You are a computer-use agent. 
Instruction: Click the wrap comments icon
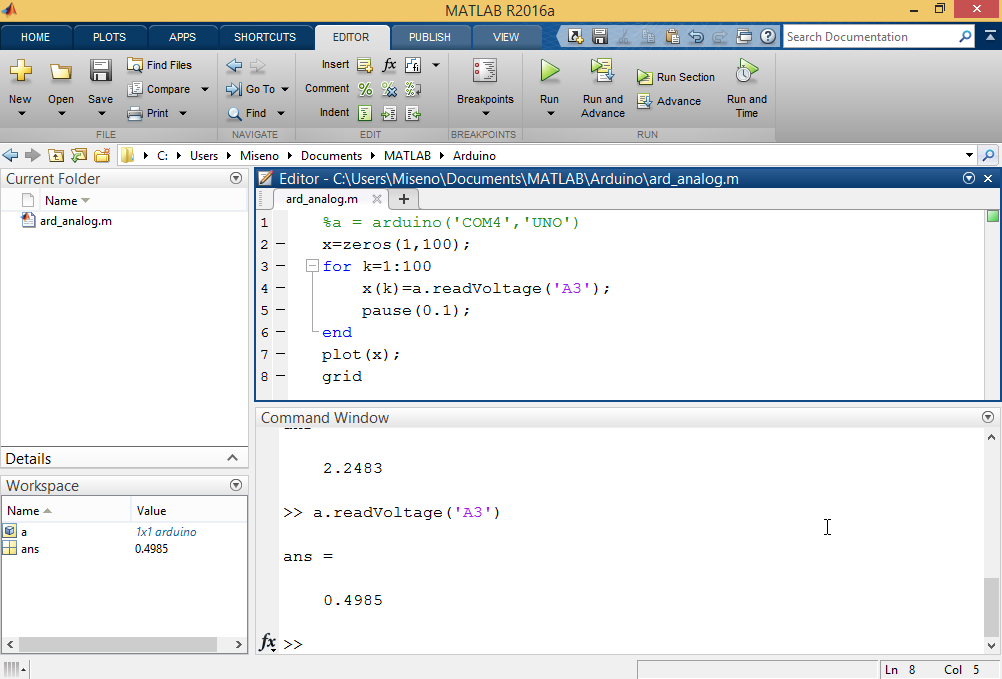coord(413,89)
